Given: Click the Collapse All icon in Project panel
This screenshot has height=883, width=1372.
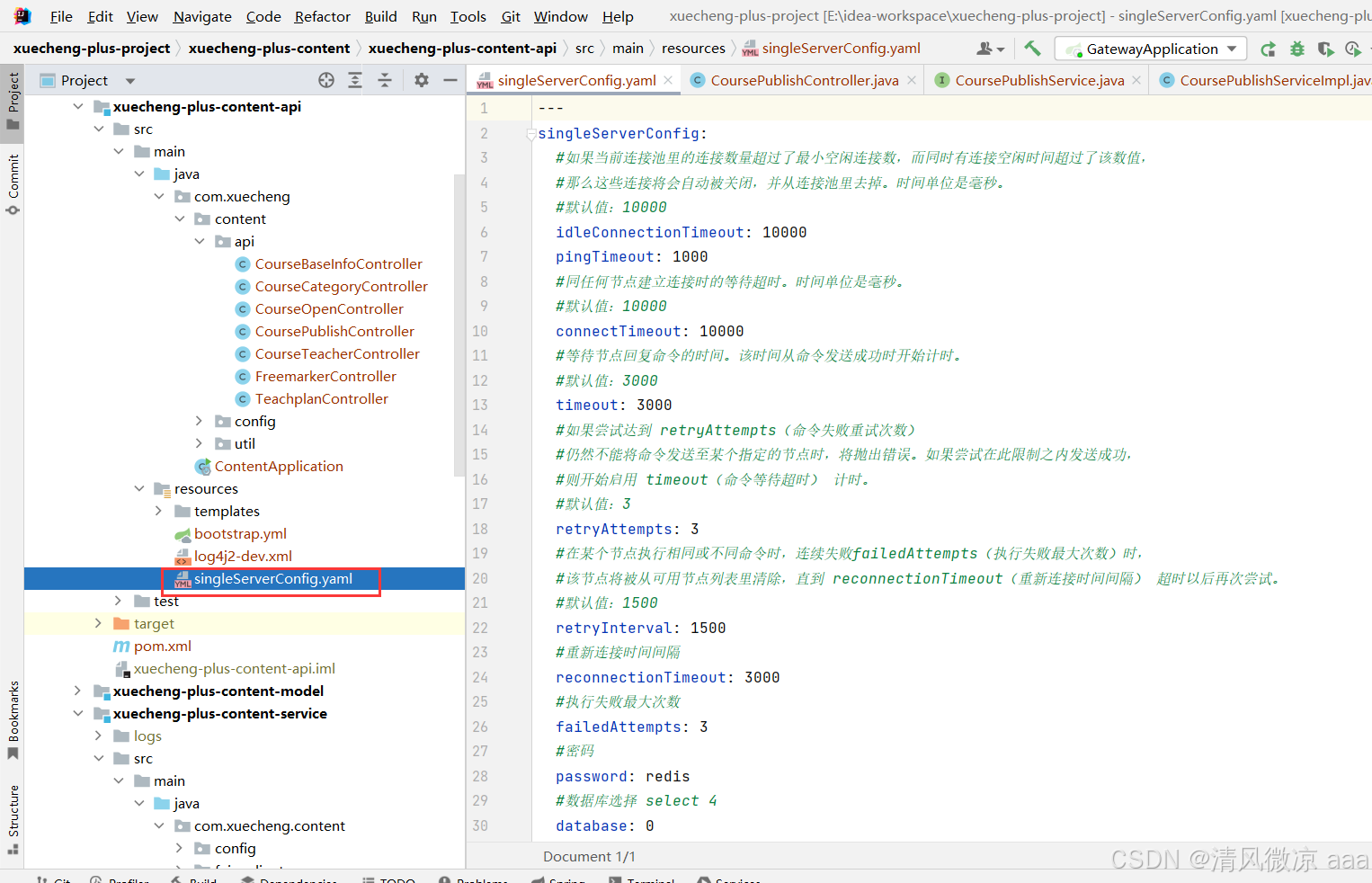Looking at the screenshot, I should (x=385, y=80).
